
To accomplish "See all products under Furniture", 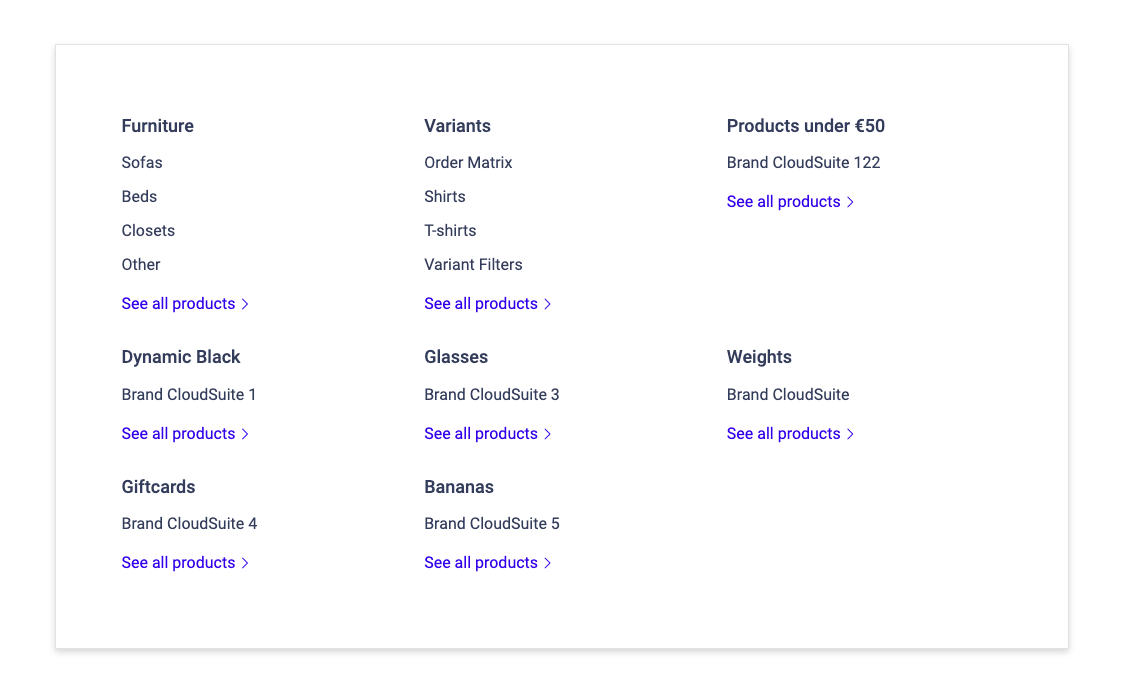I will 178,303.
